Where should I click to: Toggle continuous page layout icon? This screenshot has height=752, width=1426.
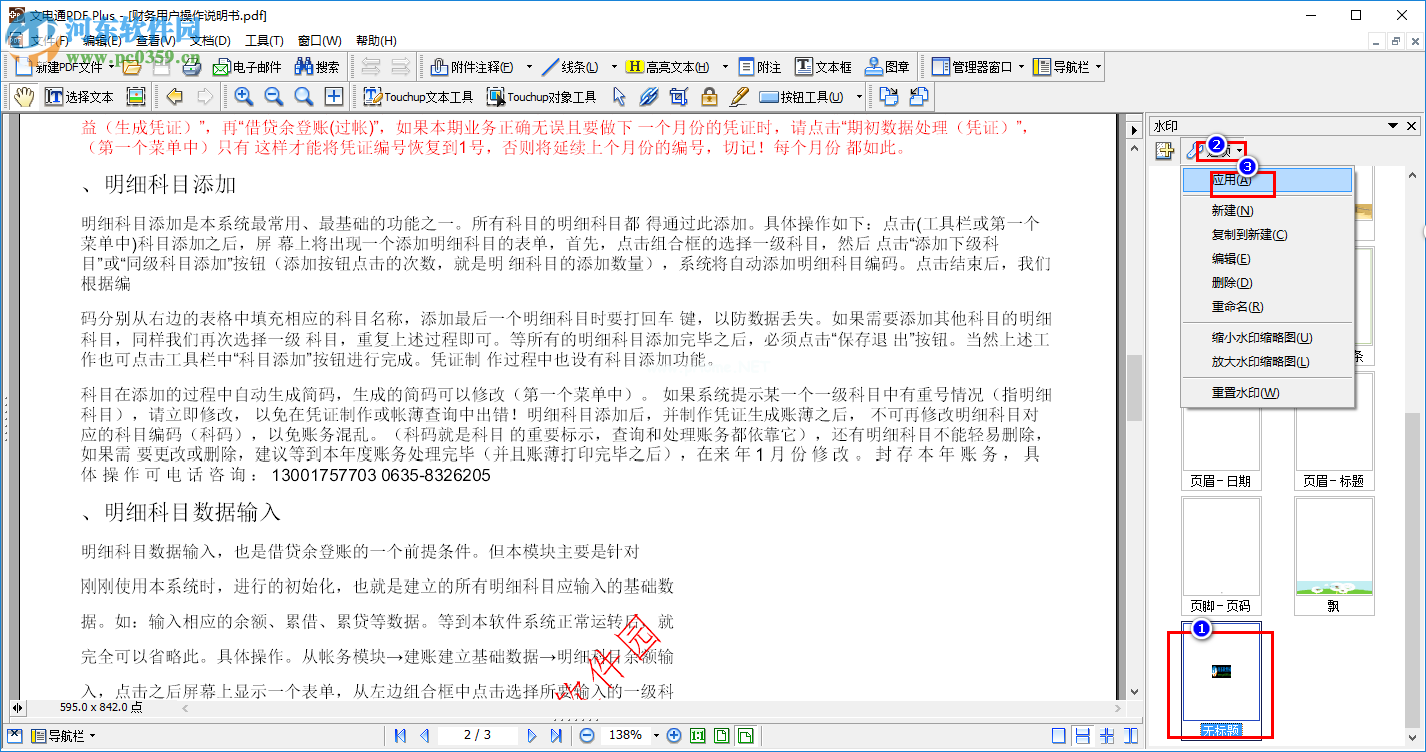(1082, 736)
